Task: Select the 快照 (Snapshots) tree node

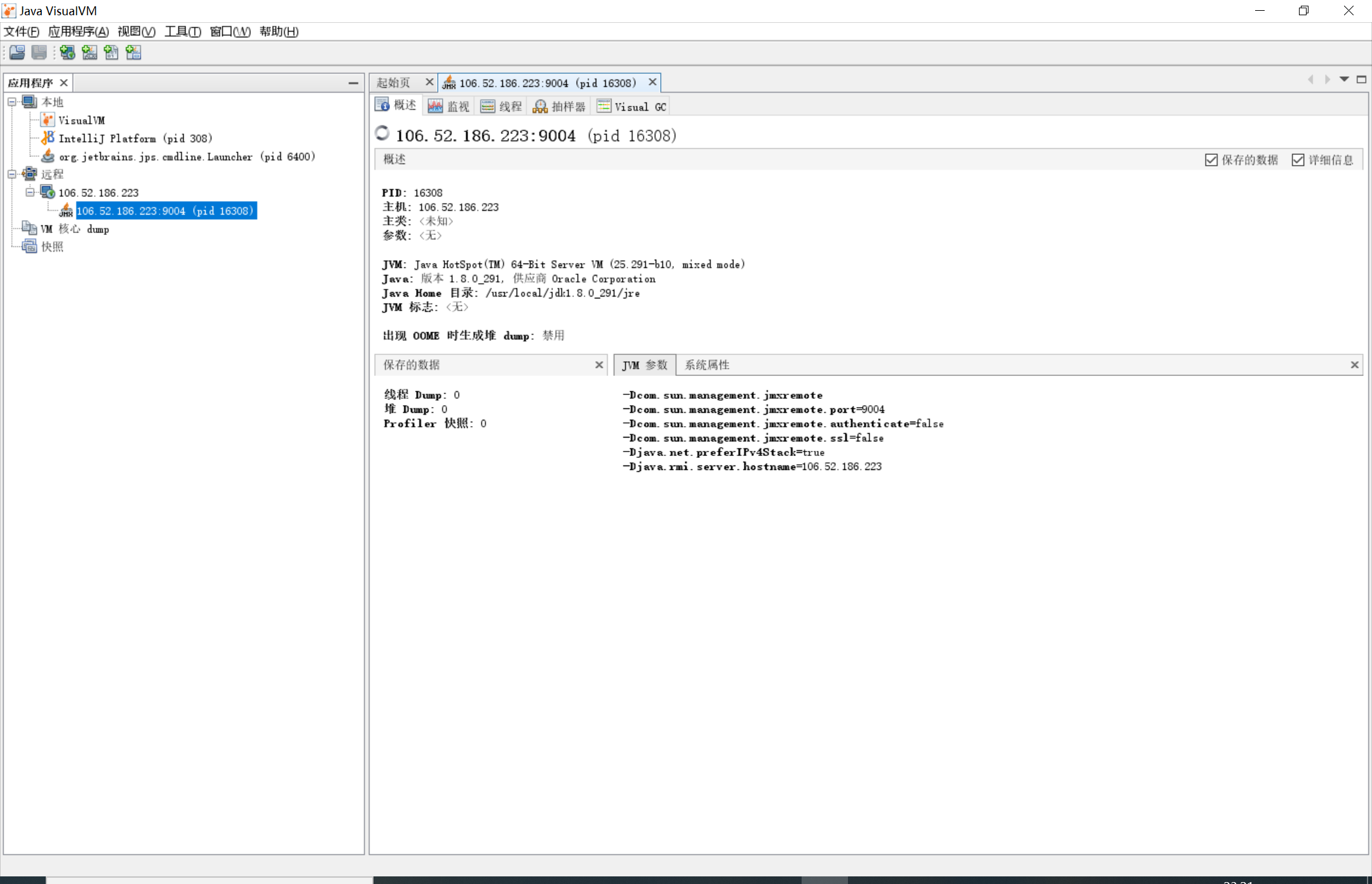Action: click(x=52, y=247)
